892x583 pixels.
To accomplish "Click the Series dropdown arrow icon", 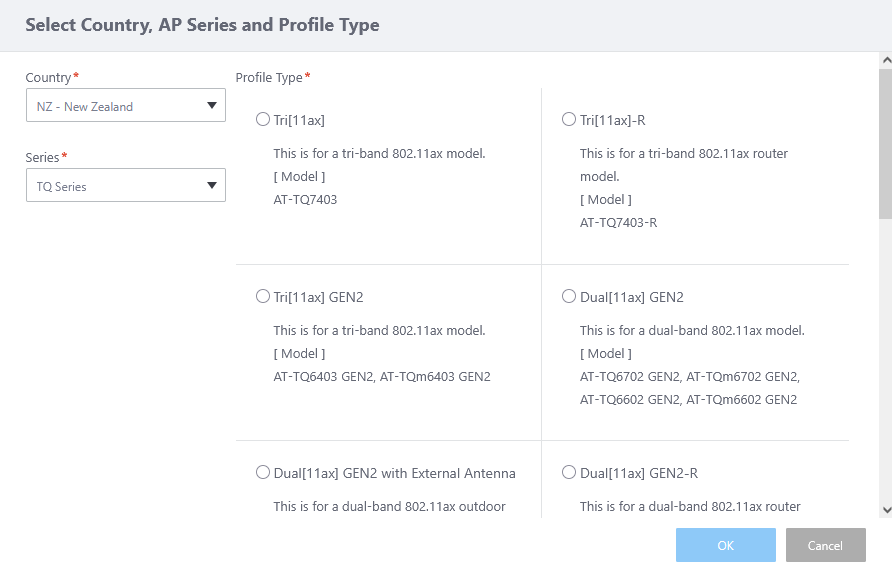I will point(211,186).
